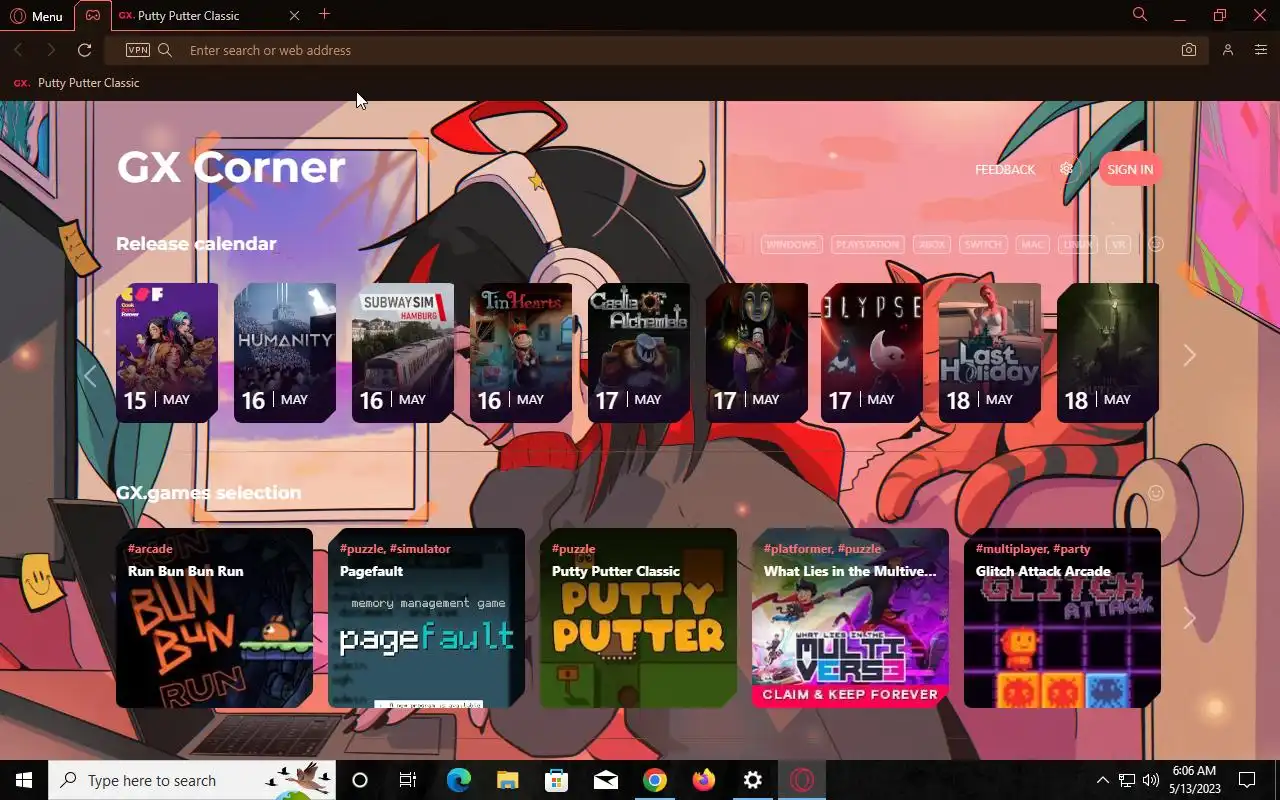Open the 15 May release card
This screenshot has height=800, width=1280.
(167, 352)
